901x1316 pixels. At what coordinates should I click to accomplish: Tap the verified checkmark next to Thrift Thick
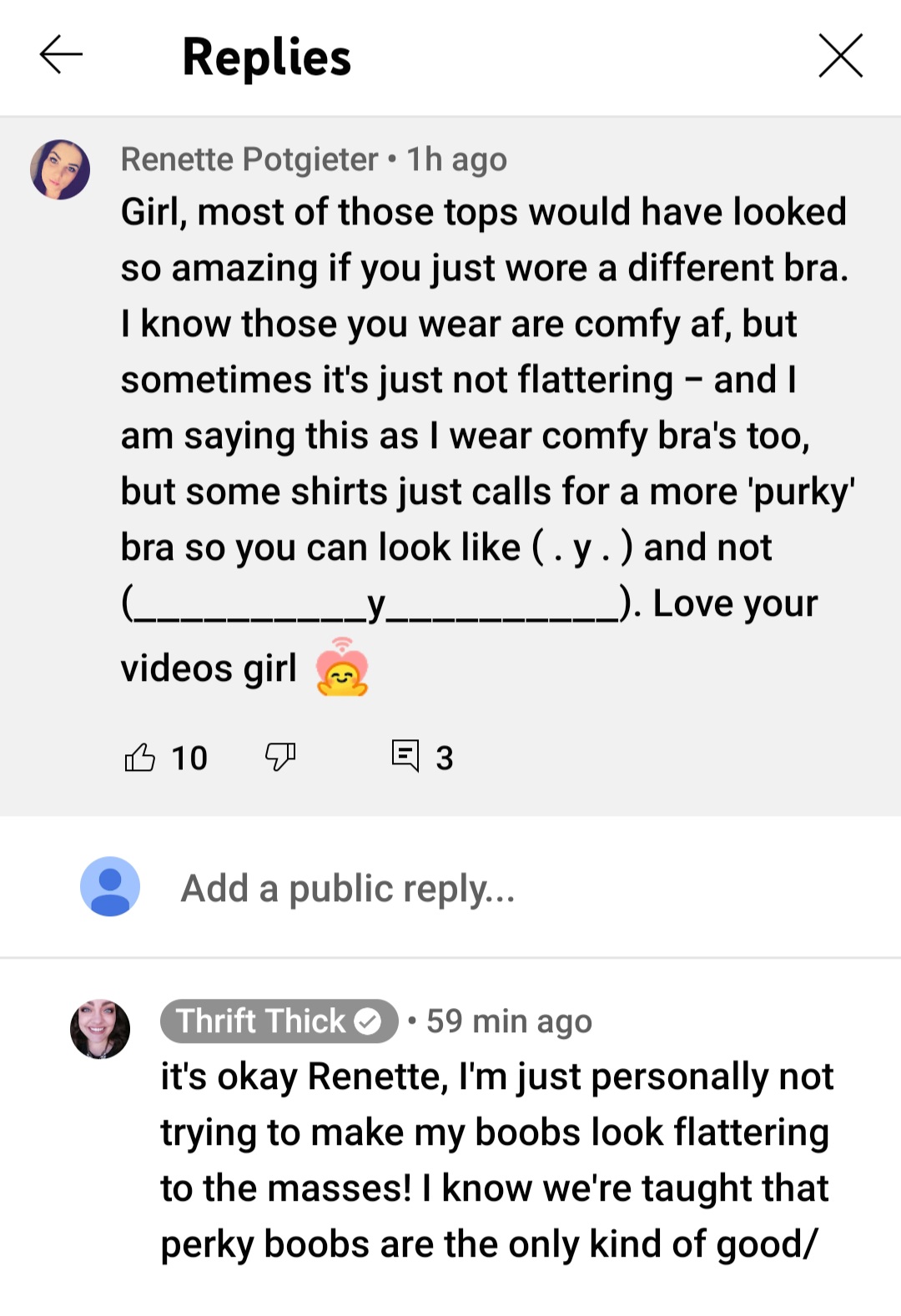point(368,1021)
